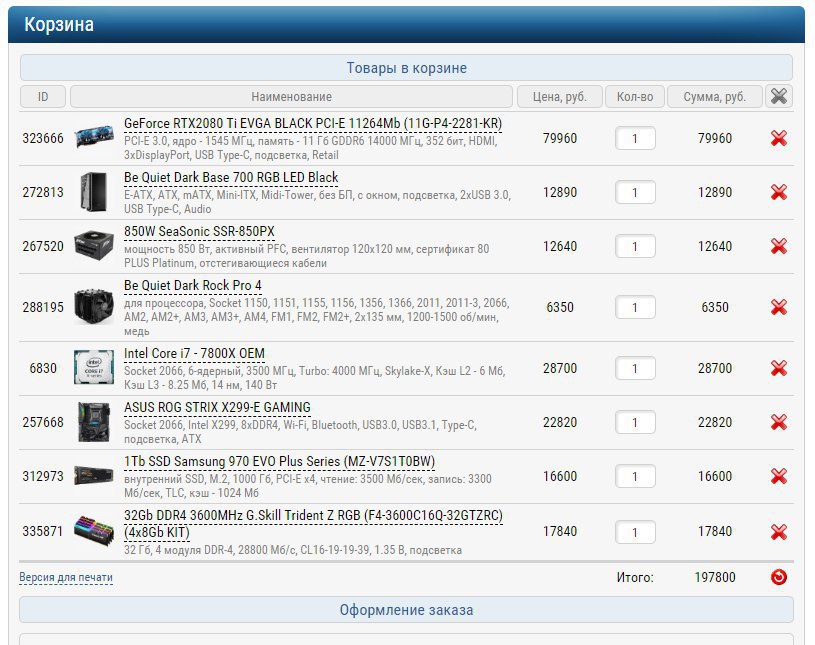Open the GeForce RTX2080 Ti thumbnail
The image size is (815, 645).
(94, 137)
